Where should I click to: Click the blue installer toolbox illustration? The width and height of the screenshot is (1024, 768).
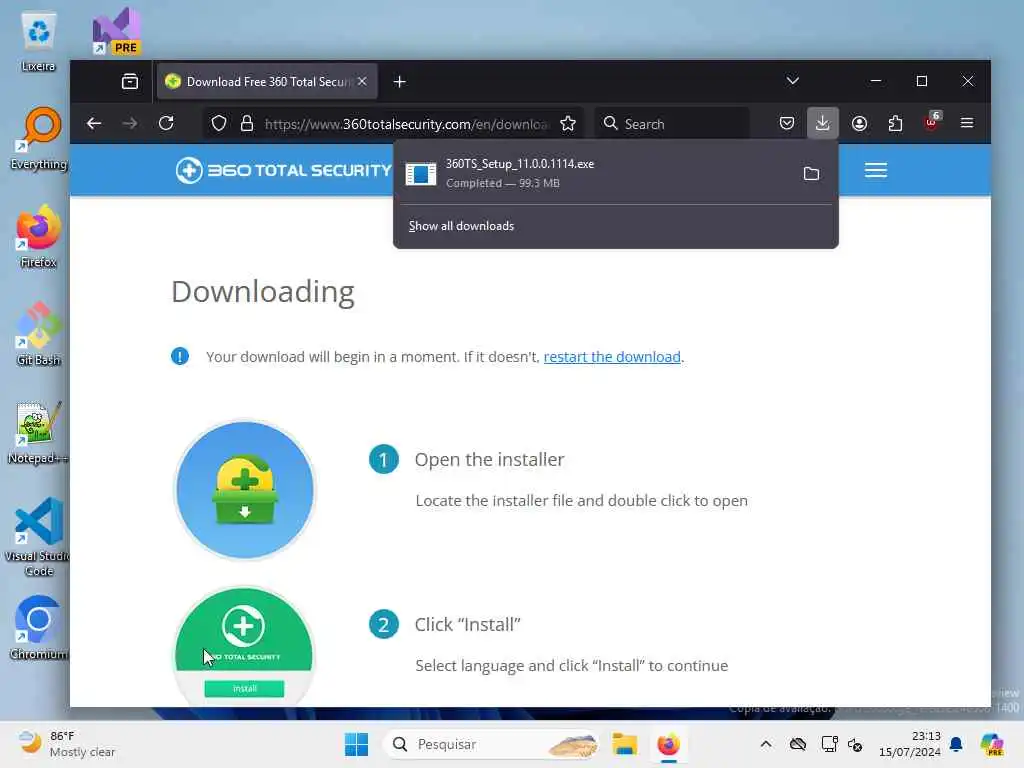coord(245,490)
